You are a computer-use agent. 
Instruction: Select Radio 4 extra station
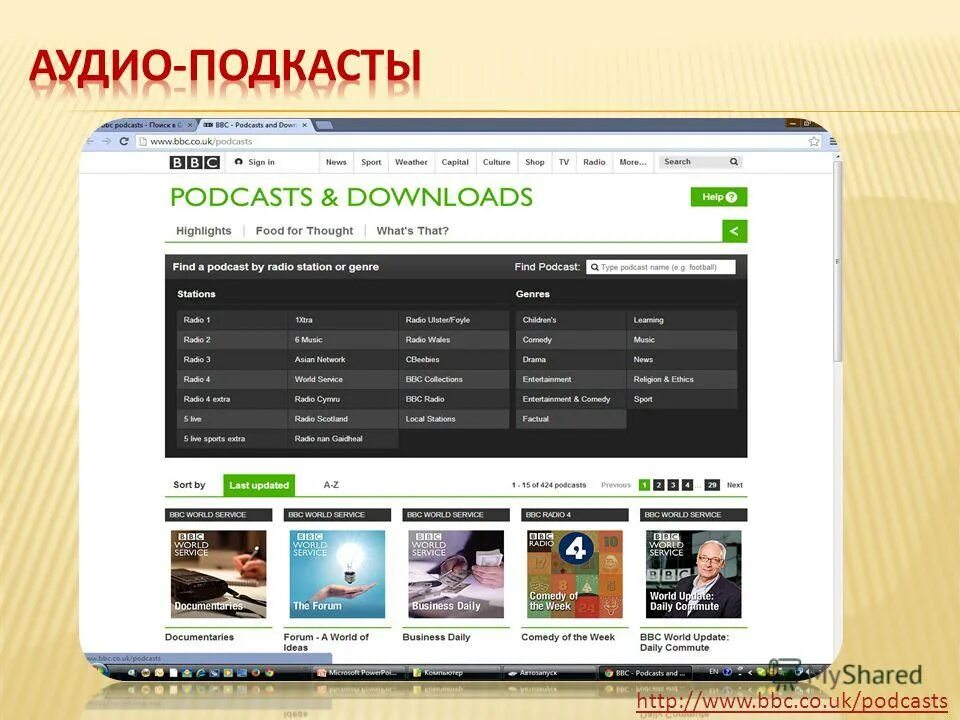(x=231, y=399)
